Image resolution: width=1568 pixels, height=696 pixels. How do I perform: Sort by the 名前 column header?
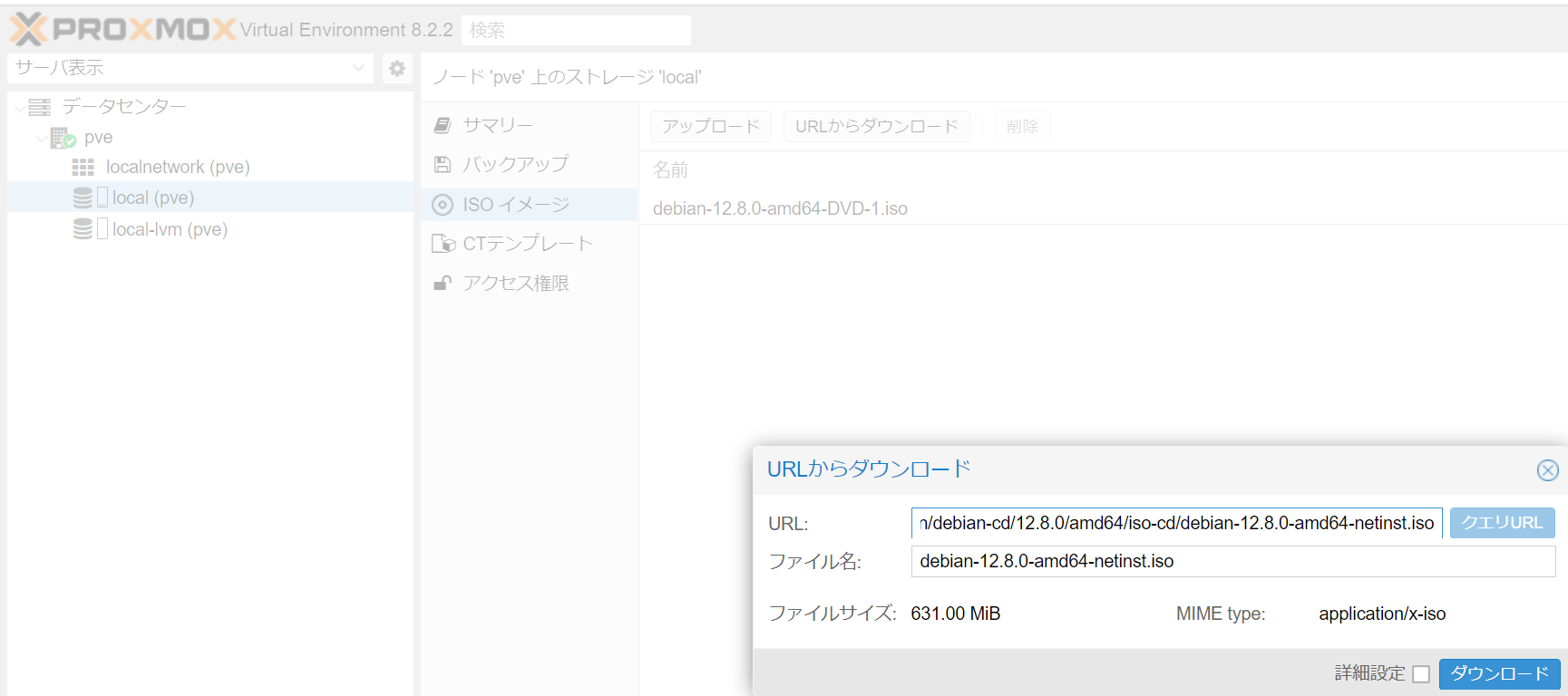(x=671, y=170)
